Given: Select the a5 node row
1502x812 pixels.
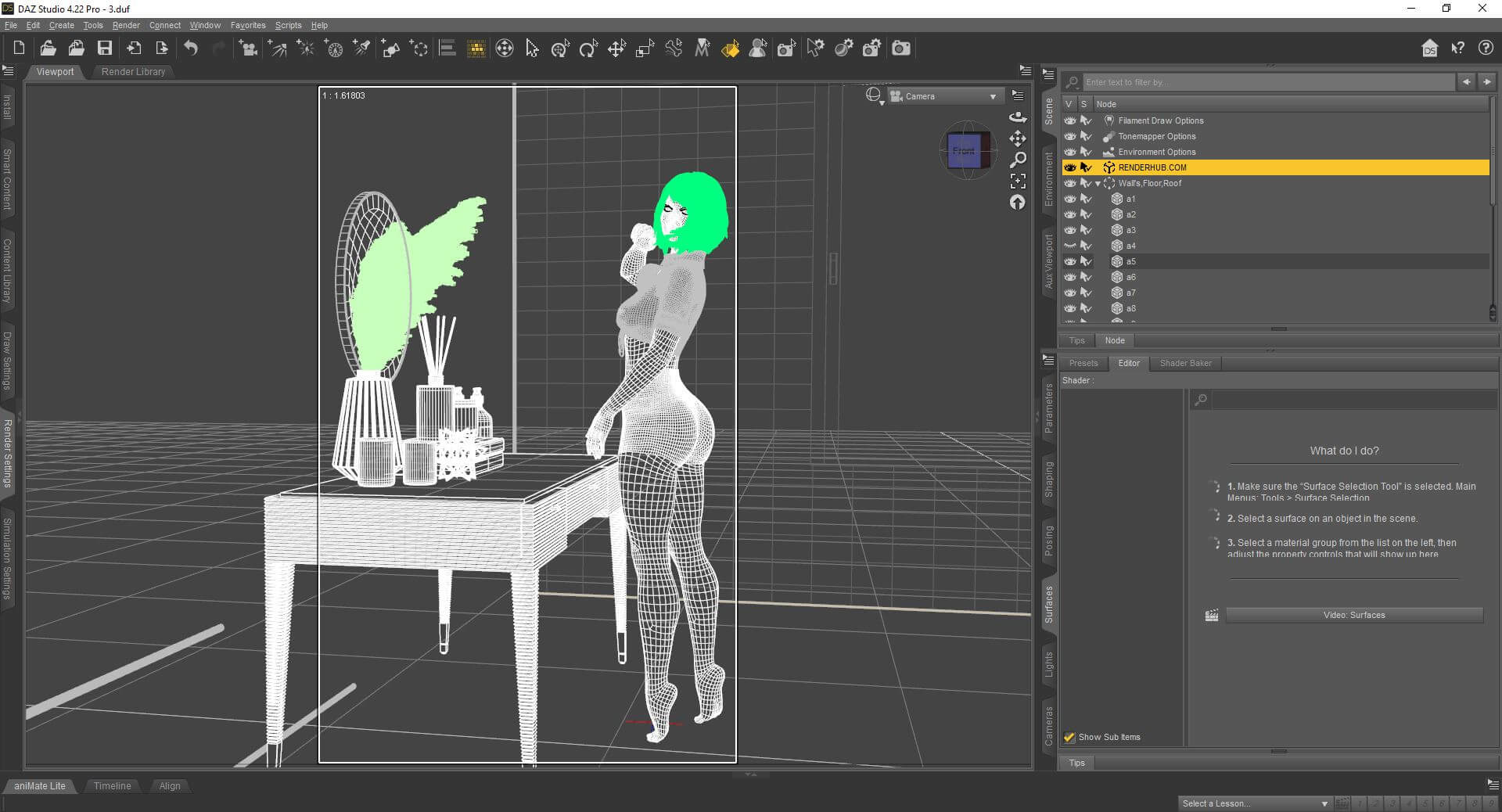Looking at the screenshot, I should [1275, 261].
